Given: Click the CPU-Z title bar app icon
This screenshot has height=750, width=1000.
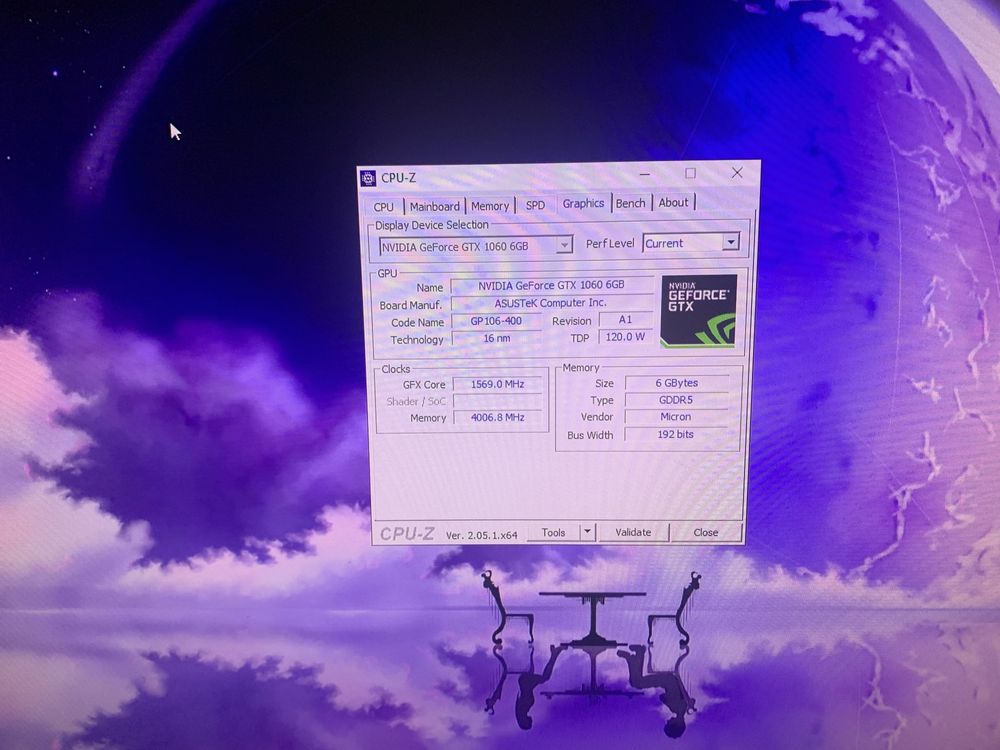Looking at the screenshot, I should pos(368,178).
